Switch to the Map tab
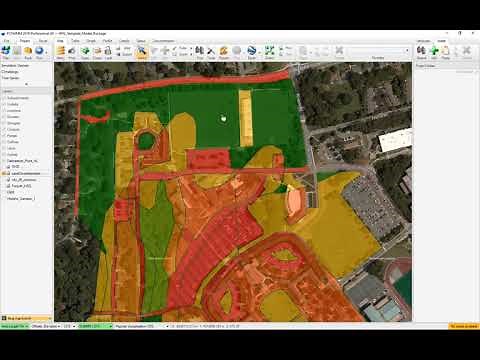Viewport: 480px width, 360px height. tap(60, 41)
